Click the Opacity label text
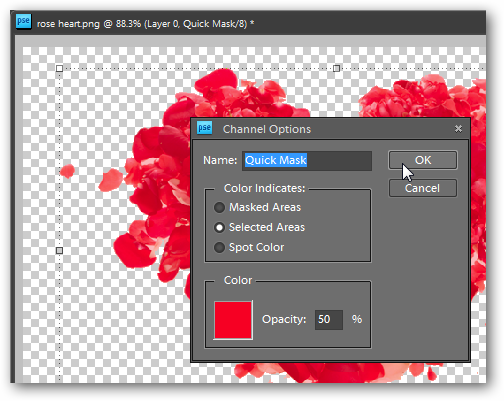The width and height of the screenshot is (504, 401). tap(284, 319)
